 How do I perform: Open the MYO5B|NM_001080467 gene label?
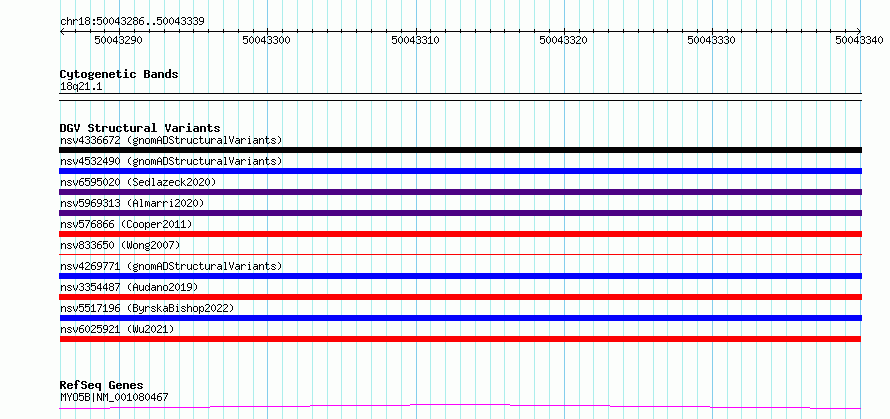tap(114, 397)
